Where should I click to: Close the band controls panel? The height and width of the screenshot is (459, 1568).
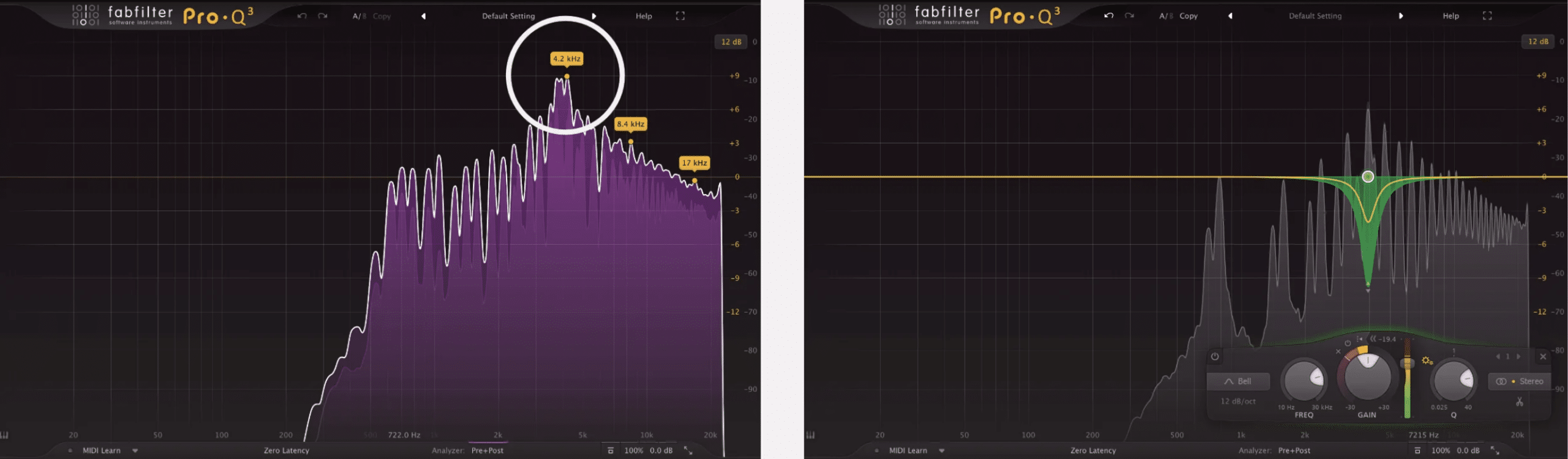coord(1543,356)
